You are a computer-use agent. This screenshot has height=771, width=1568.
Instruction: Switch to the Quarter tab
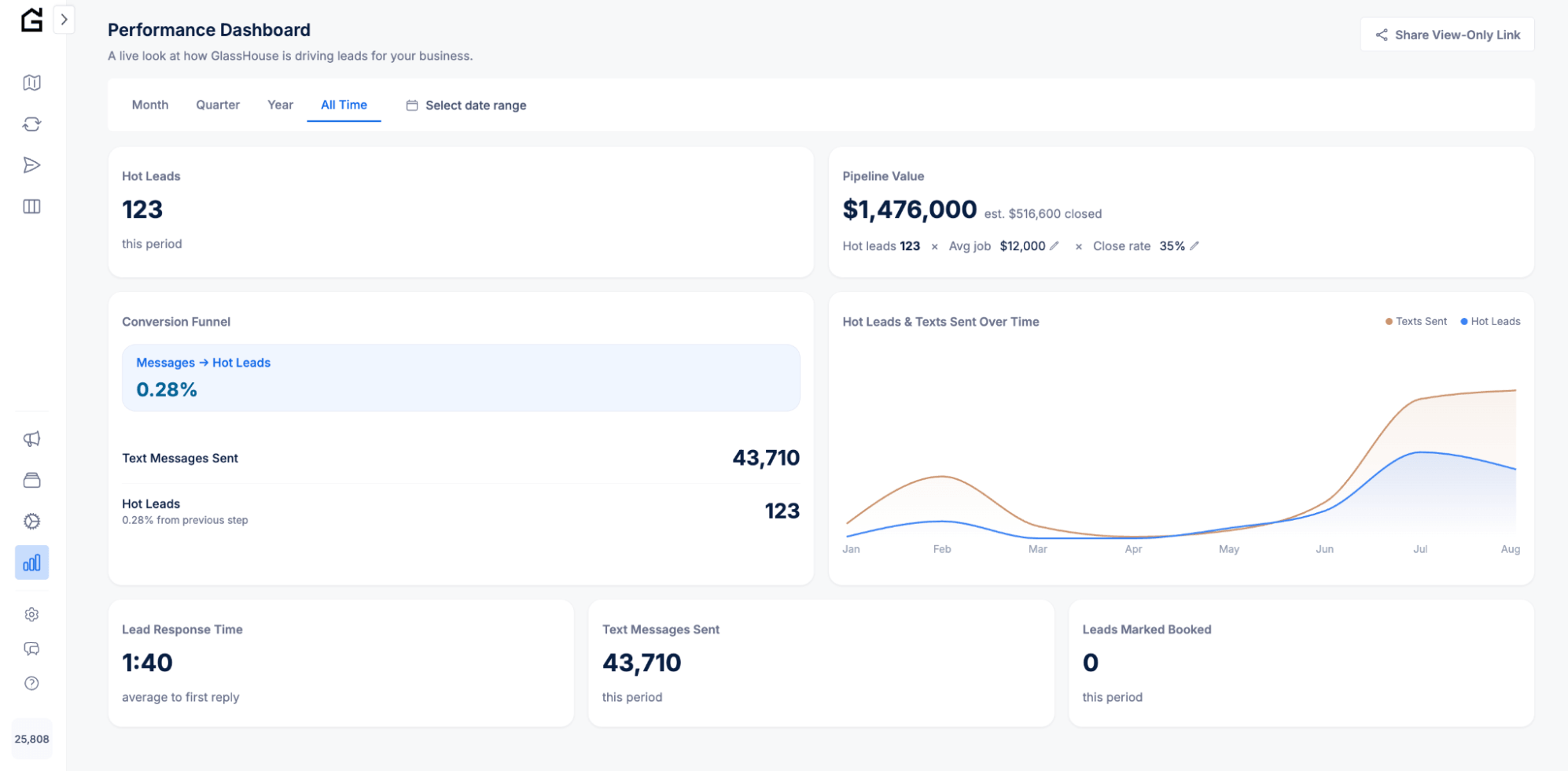pyautogui.click(x=218, y=105)
